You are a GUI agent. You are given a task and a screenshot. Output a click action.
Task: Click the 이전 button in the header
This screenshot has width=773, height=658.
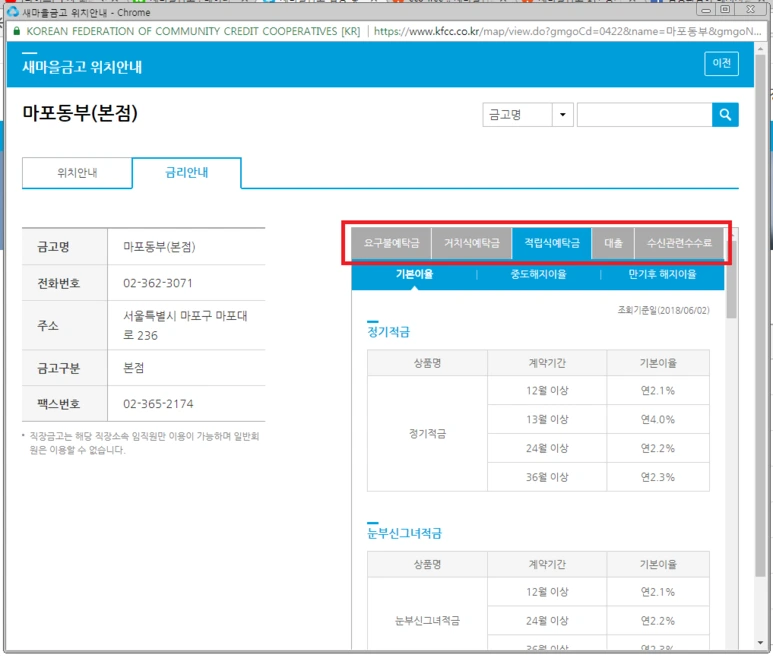[x=721, y=64]
